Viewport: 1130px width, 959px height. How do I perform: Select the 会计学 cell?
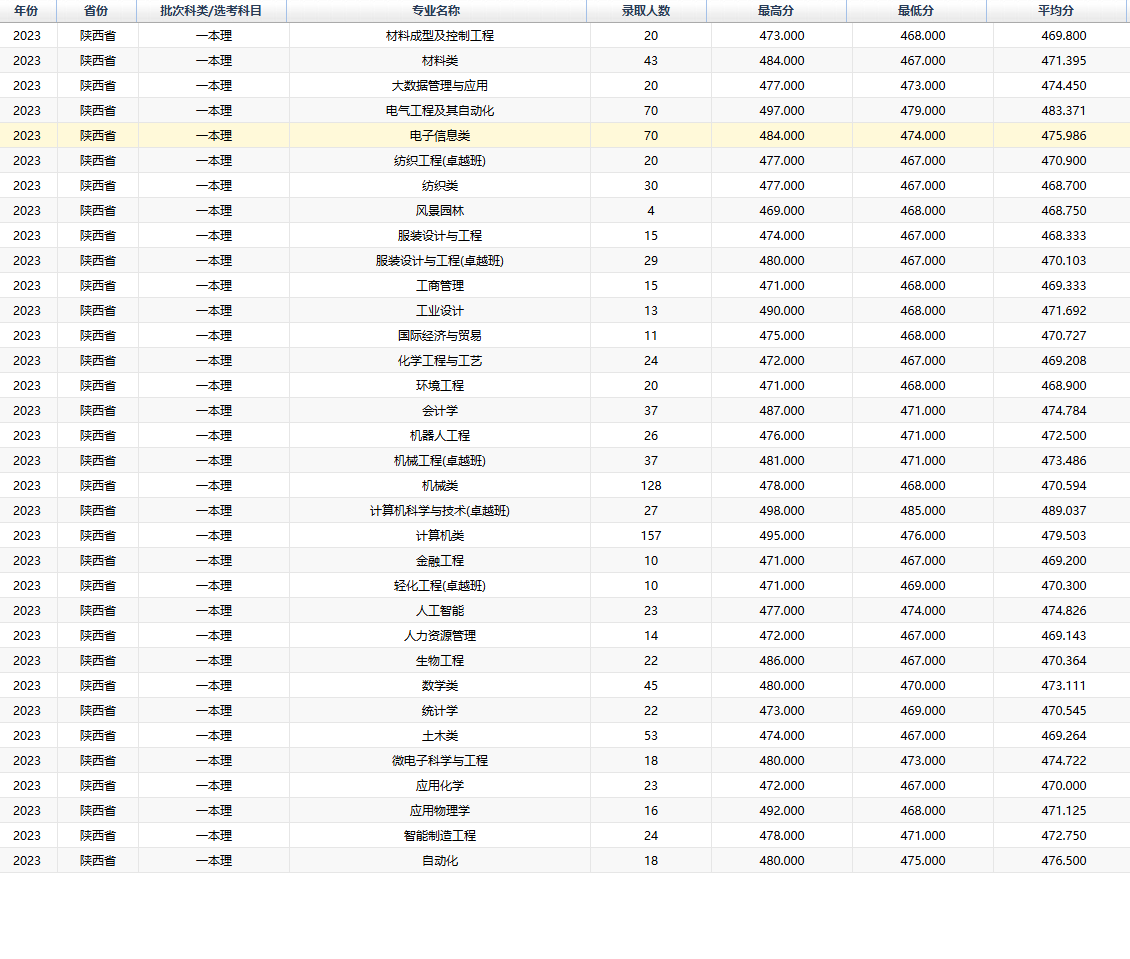point(440,410)
